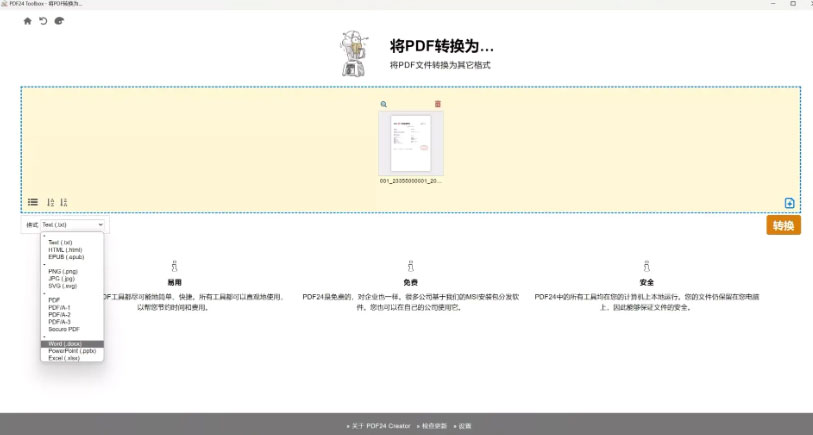Pick PowerPoint (.pptx) format option
This screenshot has width=813, height=435.
[72, 351]
